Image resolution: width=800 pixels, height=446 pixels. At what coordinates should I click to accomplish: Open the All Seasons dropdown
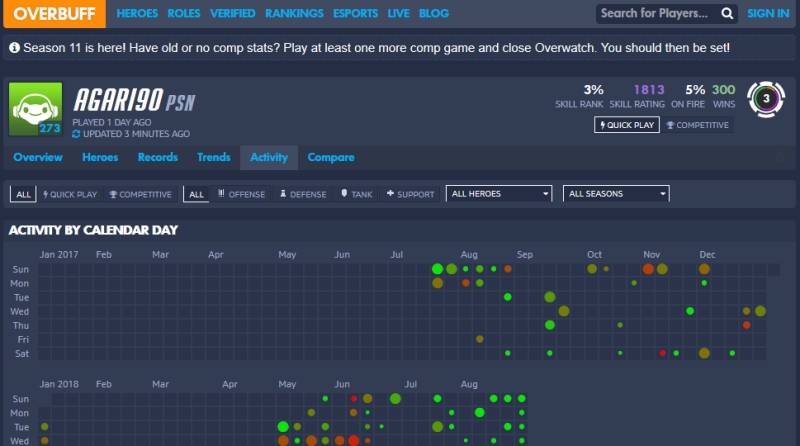tap(616, 193)
